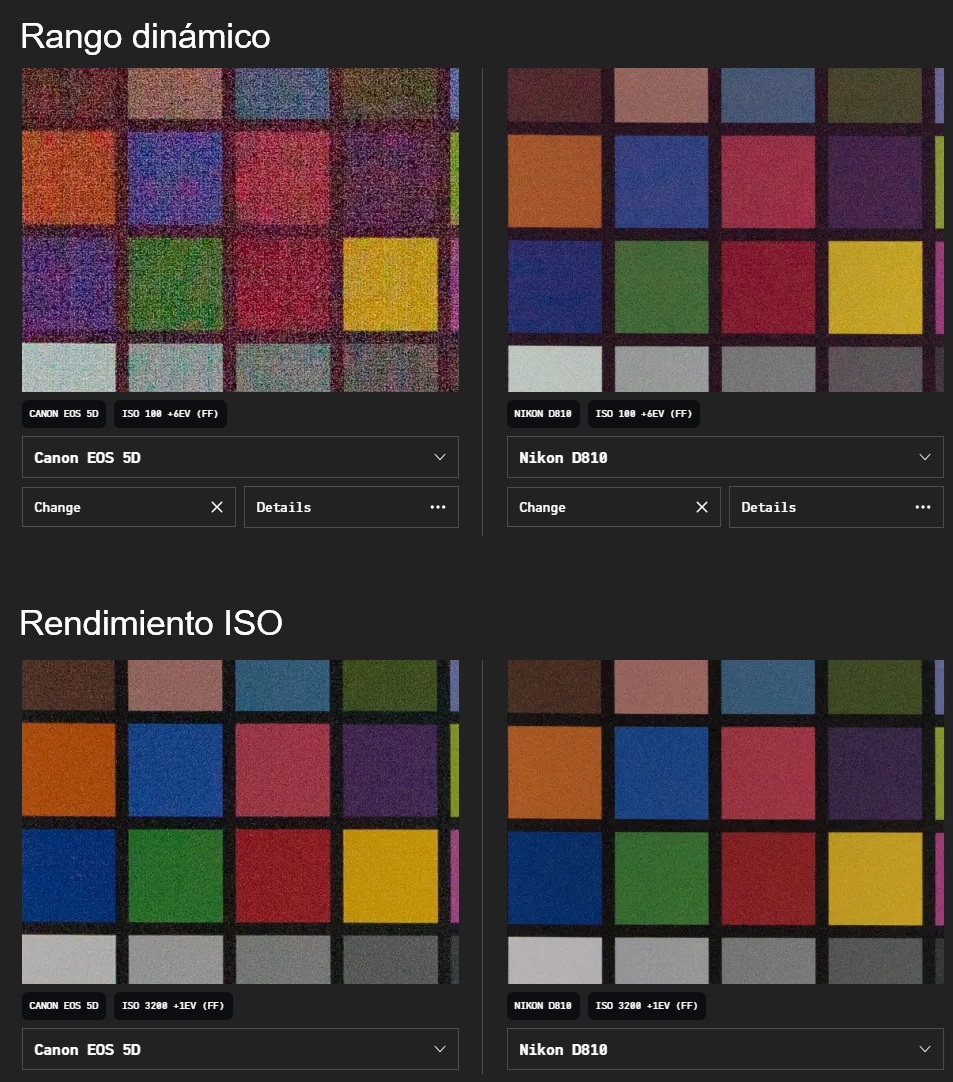Open the Canon EOS 5D ISO 3200 test image
This screenshot has height=1082, width=953.
(x=240, y=822)
